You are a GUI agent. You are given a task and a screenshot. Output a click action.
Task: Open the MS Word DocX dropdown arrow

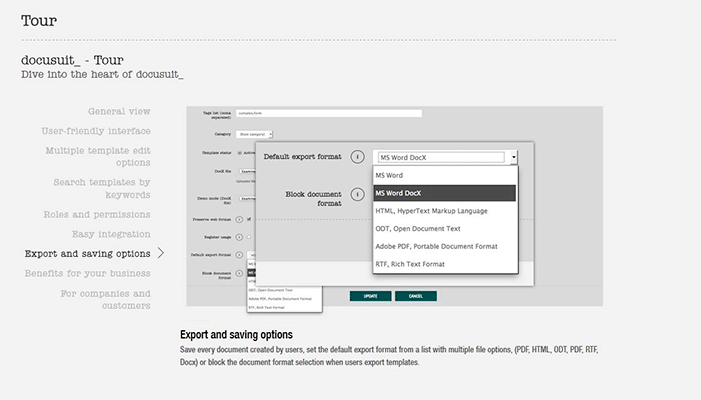point(513,157)
